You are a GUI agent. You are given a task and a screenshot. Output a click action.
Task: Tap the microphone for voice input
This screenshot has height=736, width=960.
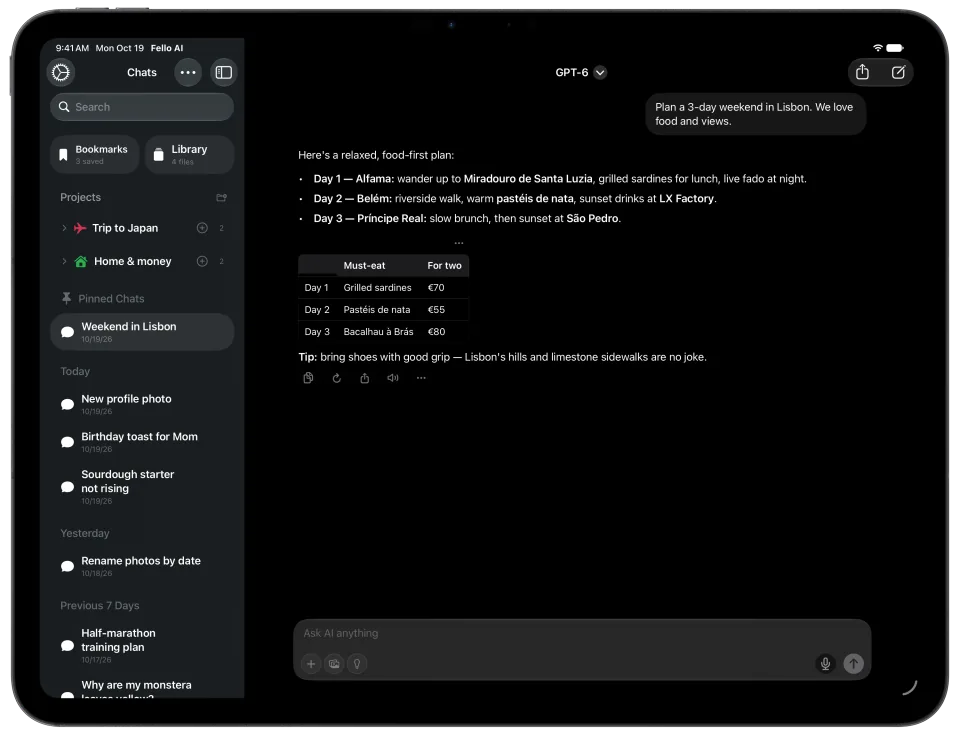coord(825,663)
